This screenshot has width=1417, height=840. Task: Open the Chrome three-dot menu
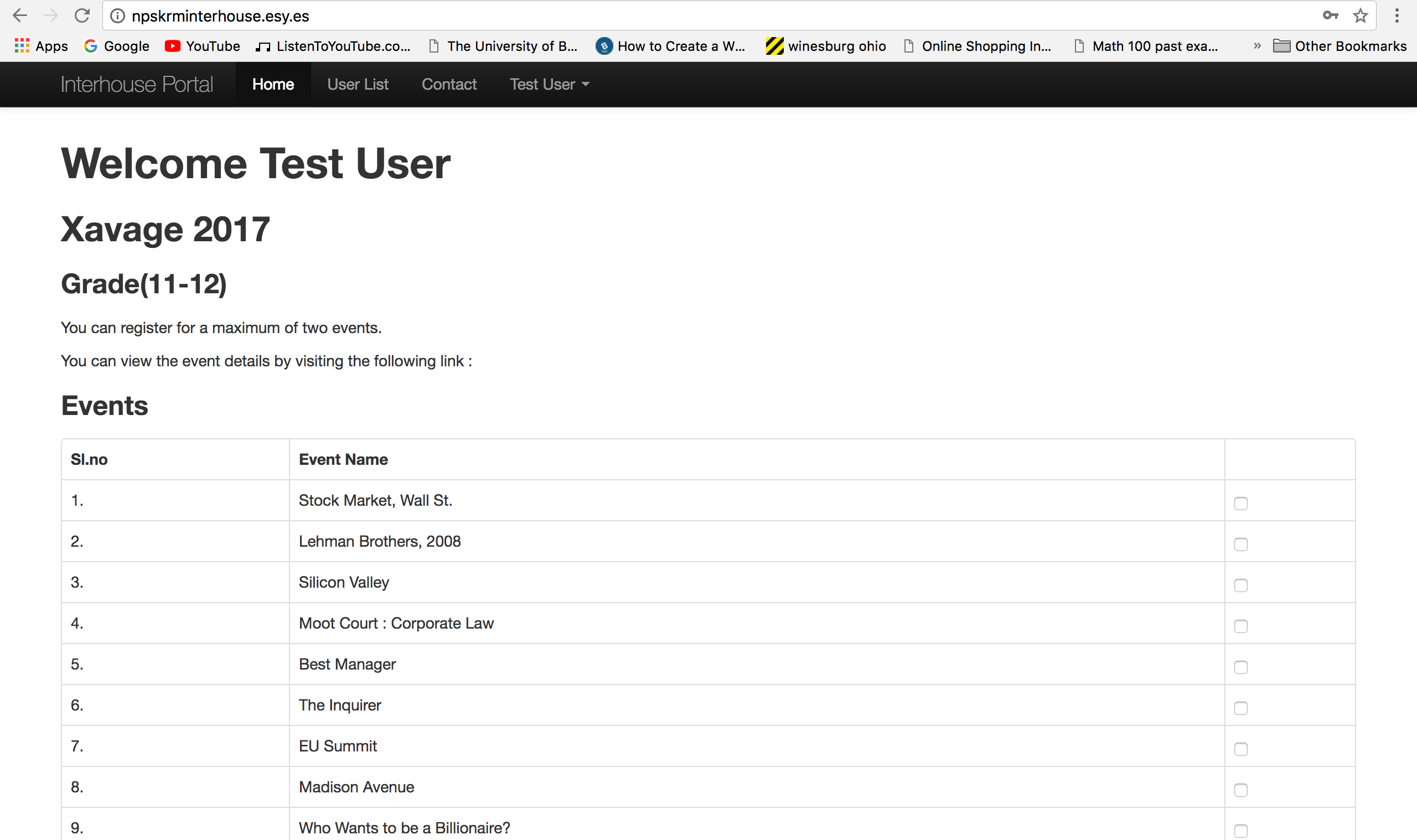pyautogui.click(x=1397, y=16)
